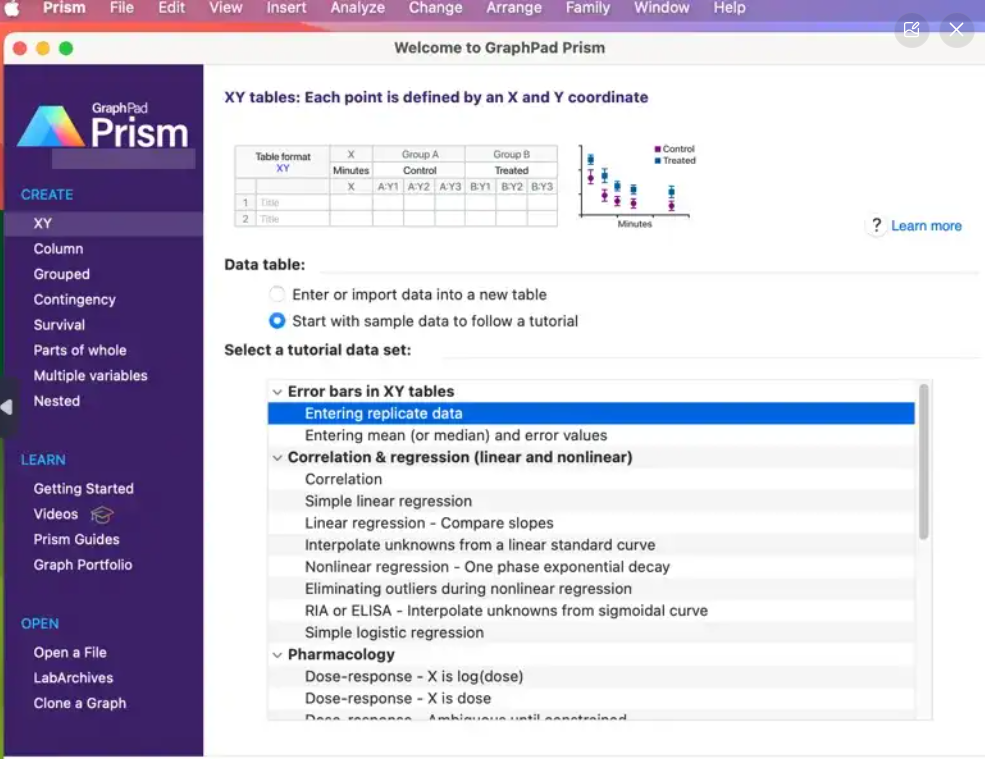This screenshot has width=985, height=759.
Task: Open Getting Started in Learn section
Action: (x=84, y=489)
